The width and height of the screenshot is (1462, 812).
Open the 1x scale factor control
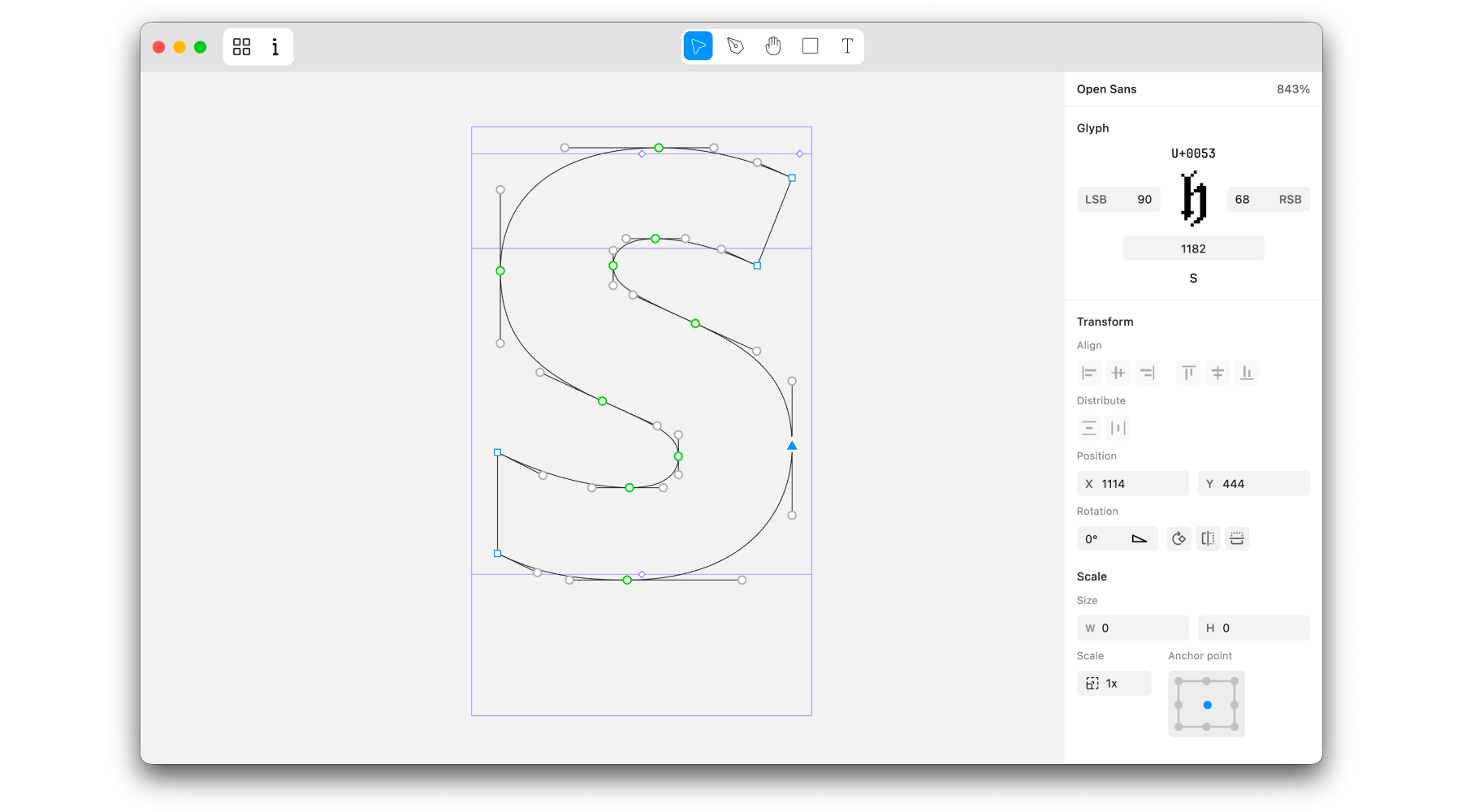pyautogui.click(x=1114, y=684)
